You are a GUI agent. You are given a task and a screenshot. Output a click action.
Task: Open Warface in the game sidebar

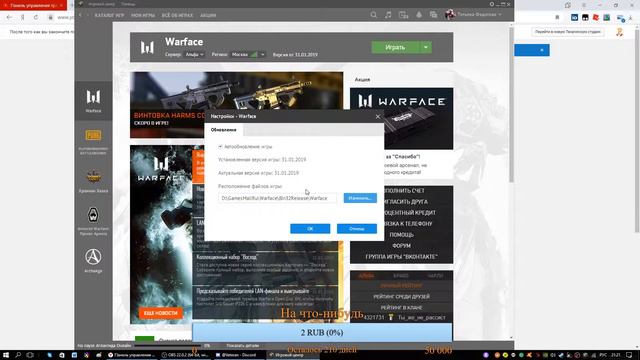coord(93,100)
